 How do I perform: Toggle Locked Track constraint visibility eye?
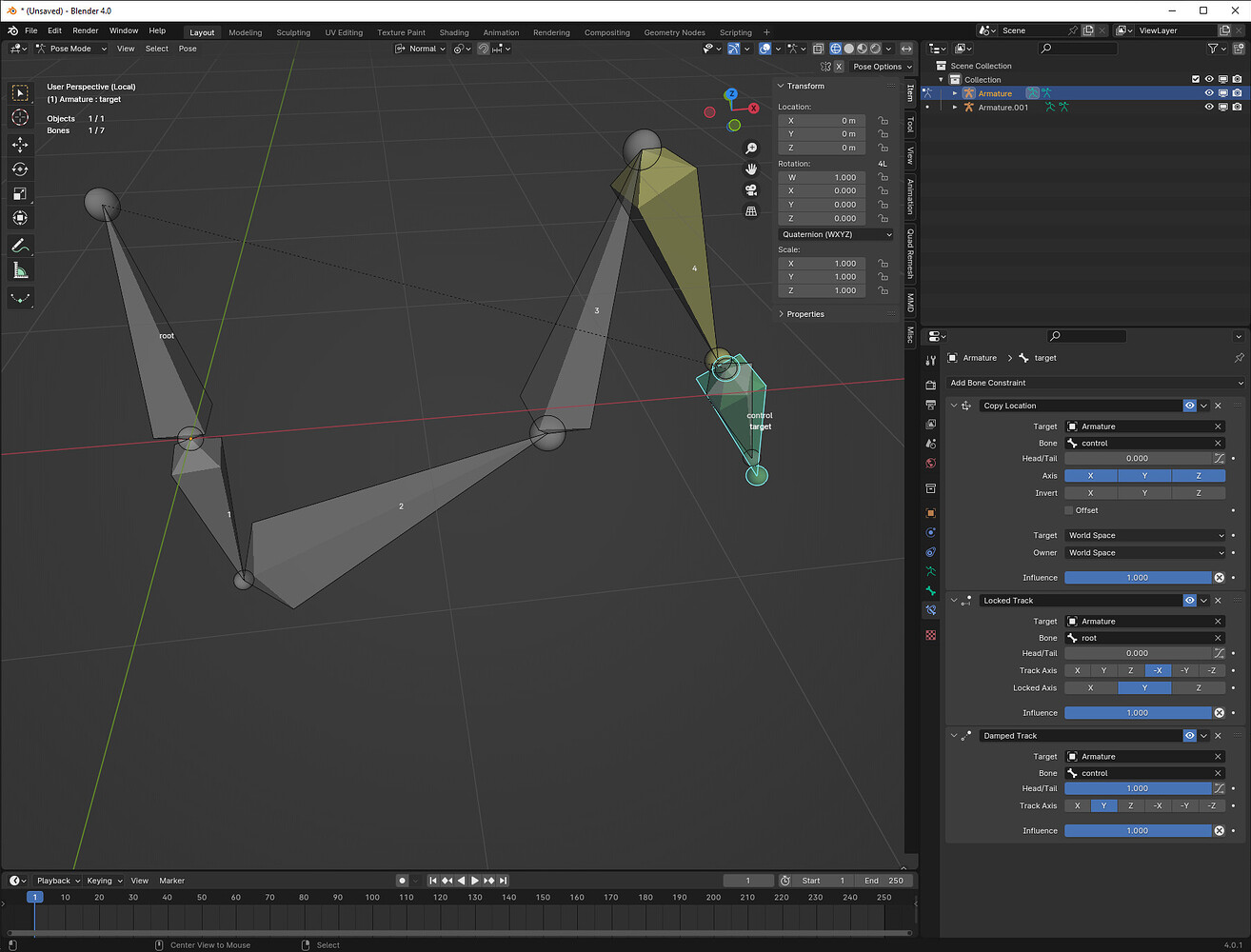[x=1189, y=601]
